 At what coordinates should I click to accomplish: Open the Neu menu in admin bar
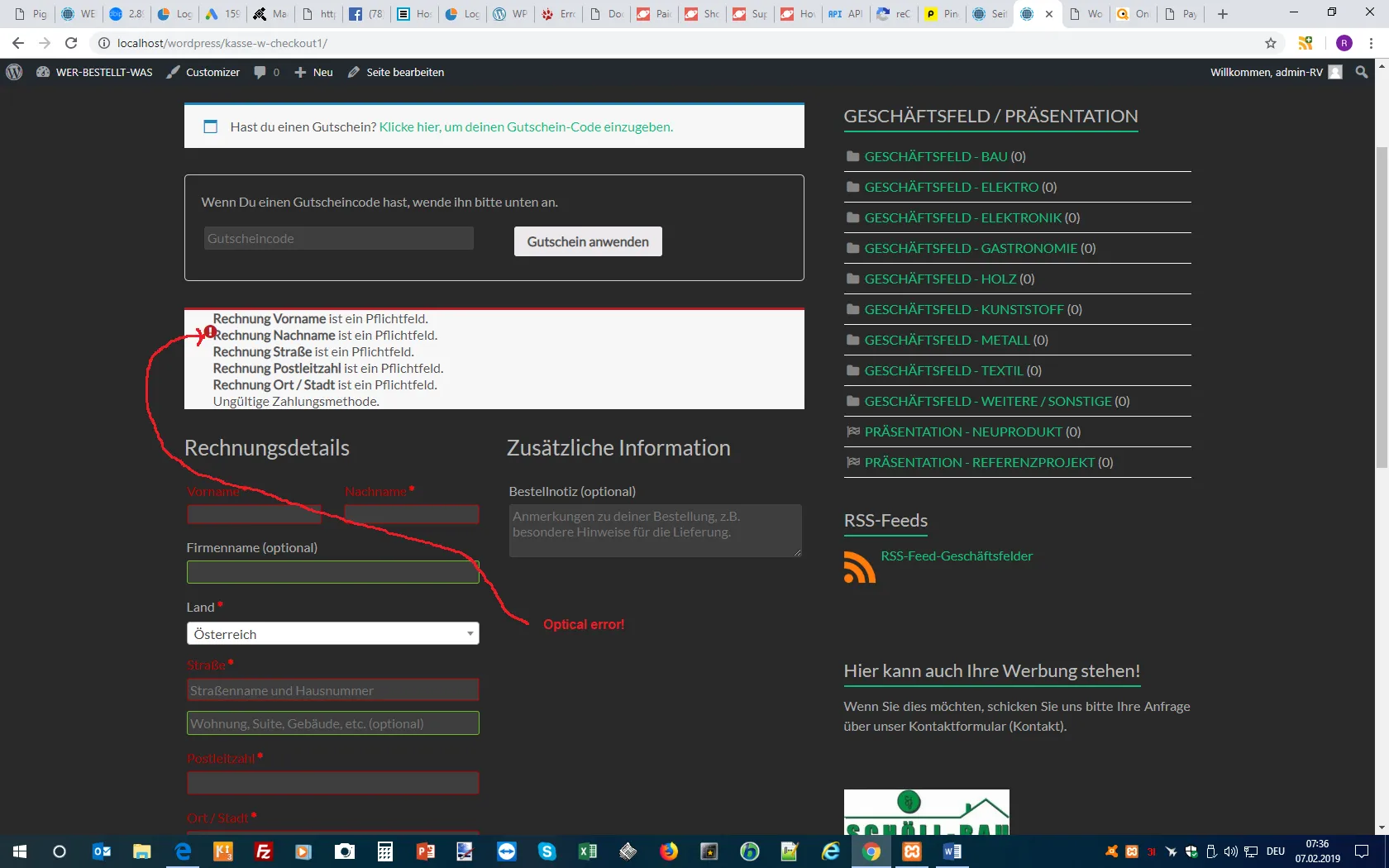point(313,72)
